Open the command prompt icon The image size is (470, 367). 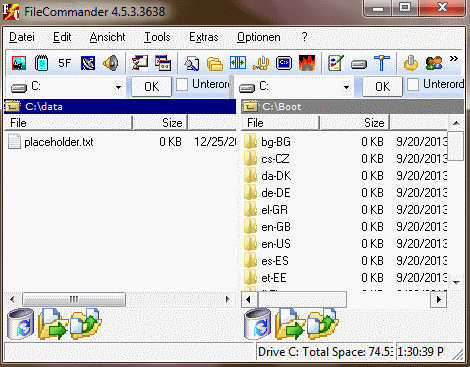click(x=284, y=63)
